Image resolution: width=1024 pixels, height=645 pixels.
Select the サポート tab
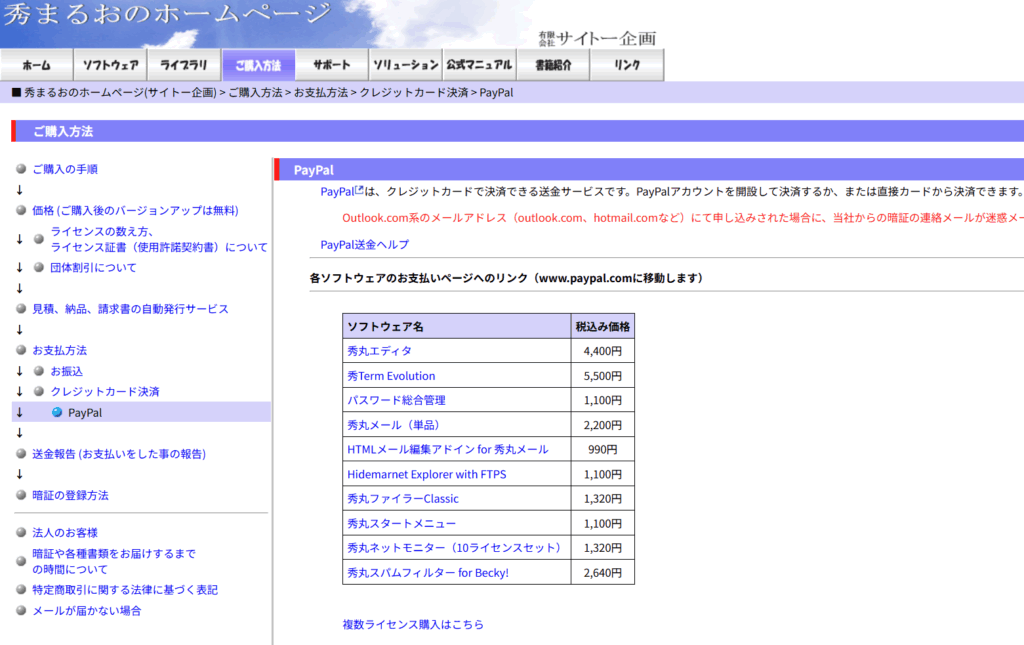pyautogui.click(x=331, y=65)
